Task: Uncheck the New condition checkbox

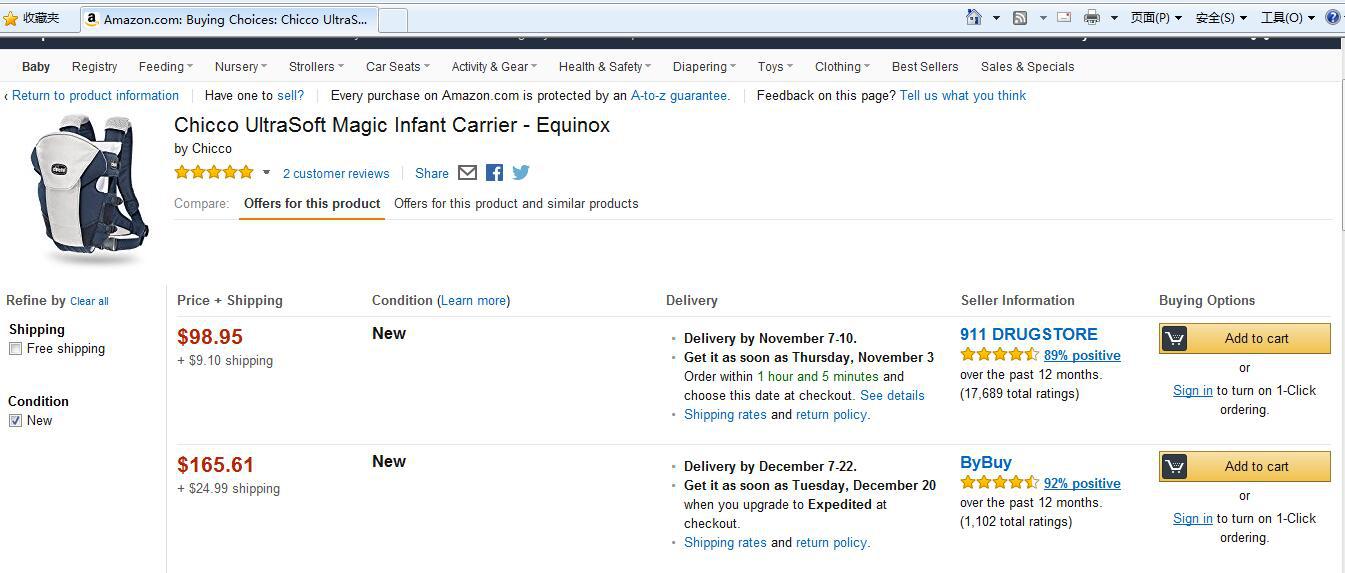Action: (15, 421)
